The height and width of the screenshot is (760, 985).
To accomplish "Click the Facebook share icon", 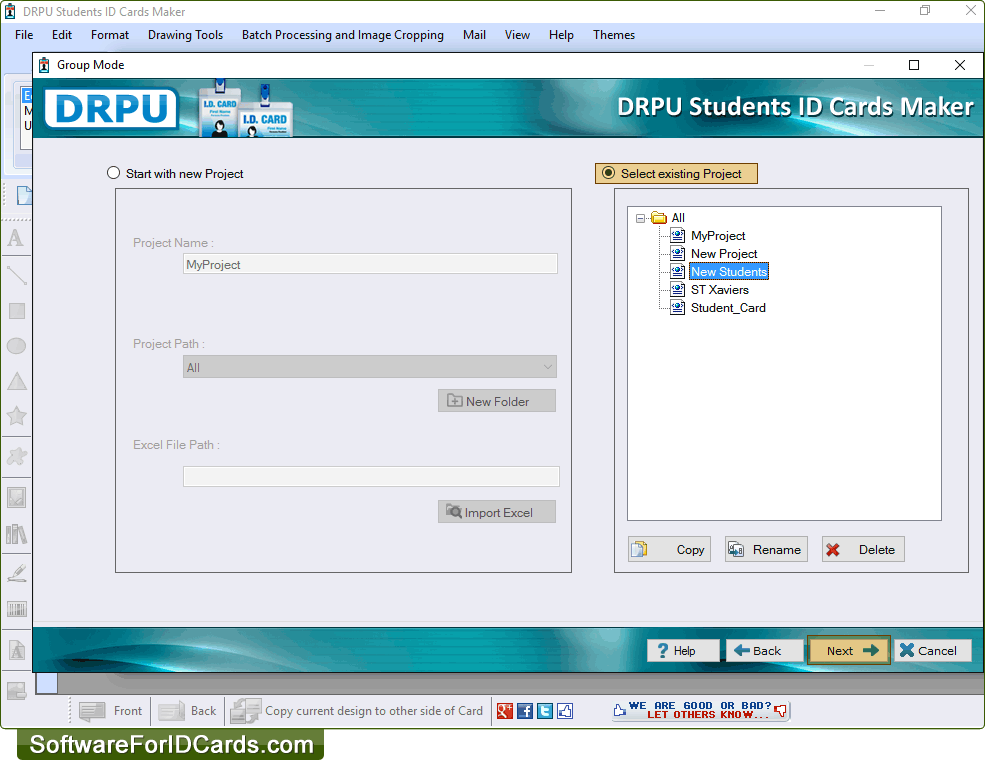I will coord(525,711).
